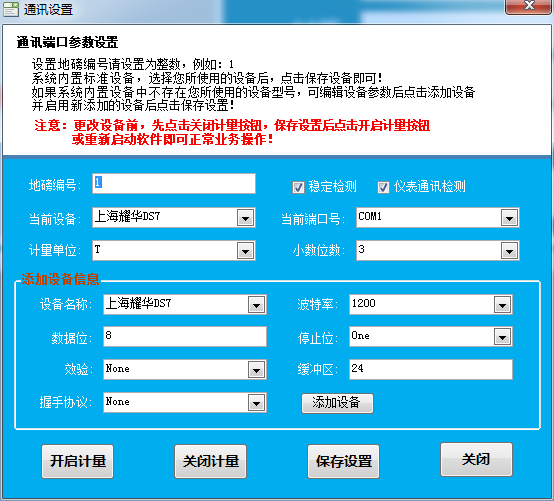The height and width of the screenshot is (501, 554).
Task: Stop weighing with 关闭计量 button
Action: coord(211,461)
